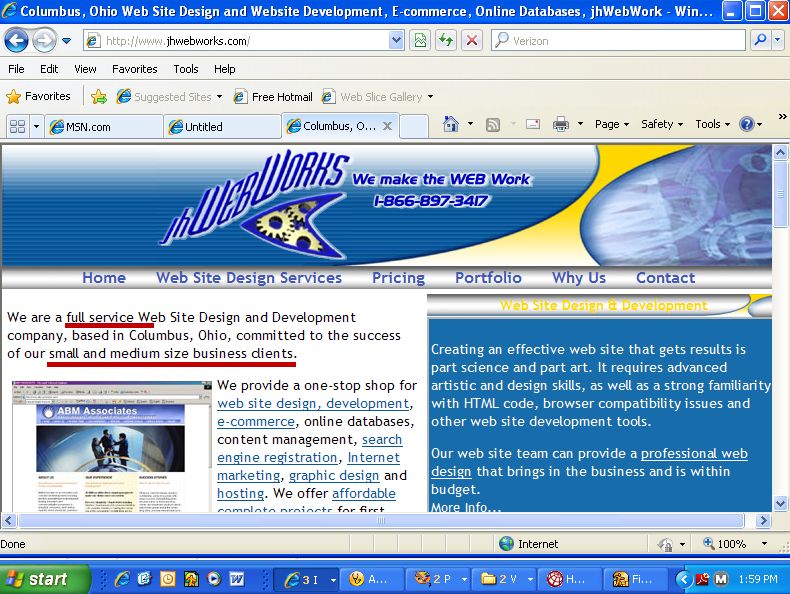Open Web Site Design Services page

(x=249, y=278)
